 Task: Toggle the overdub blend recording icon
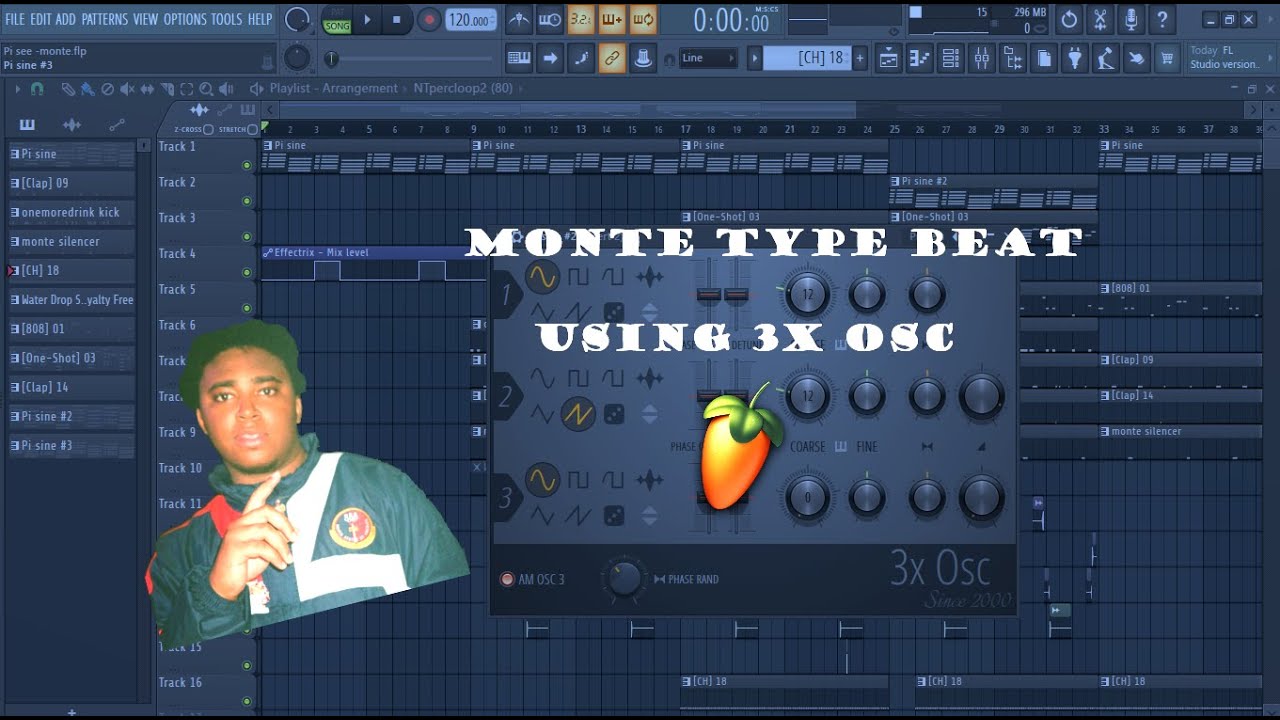pyautogui.click(x=612, y=19)
